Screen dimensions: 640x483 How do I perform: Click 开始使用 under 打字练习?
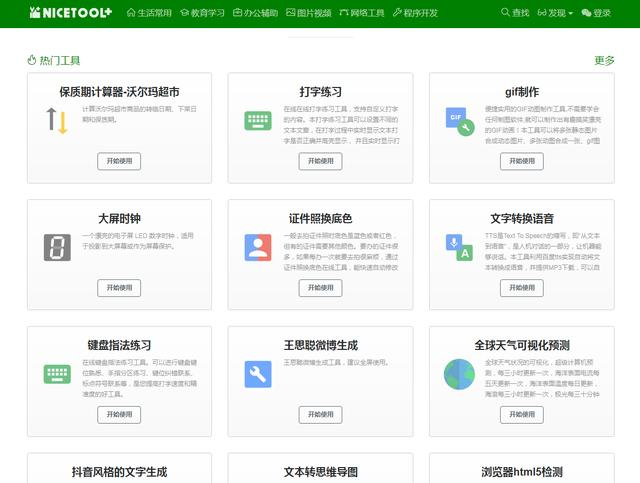click(320, 161)
